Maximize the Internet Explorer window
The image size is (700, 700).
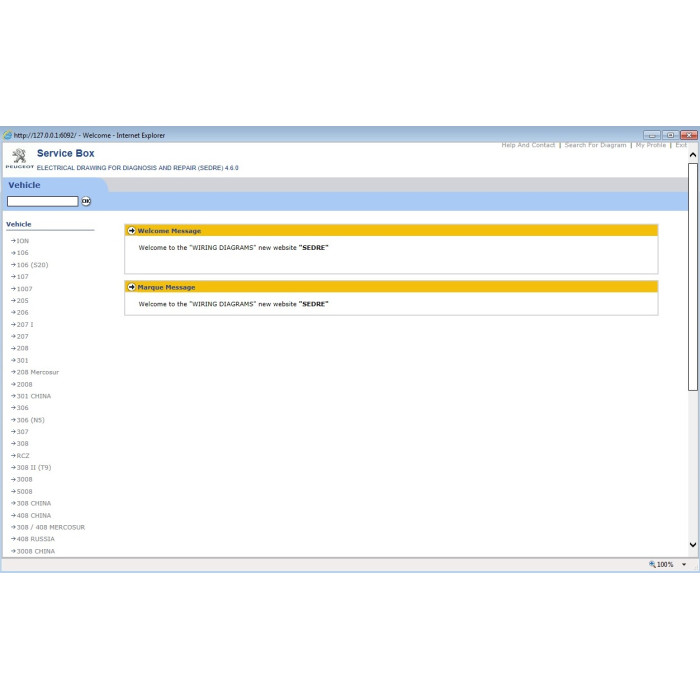coord(671,135)
